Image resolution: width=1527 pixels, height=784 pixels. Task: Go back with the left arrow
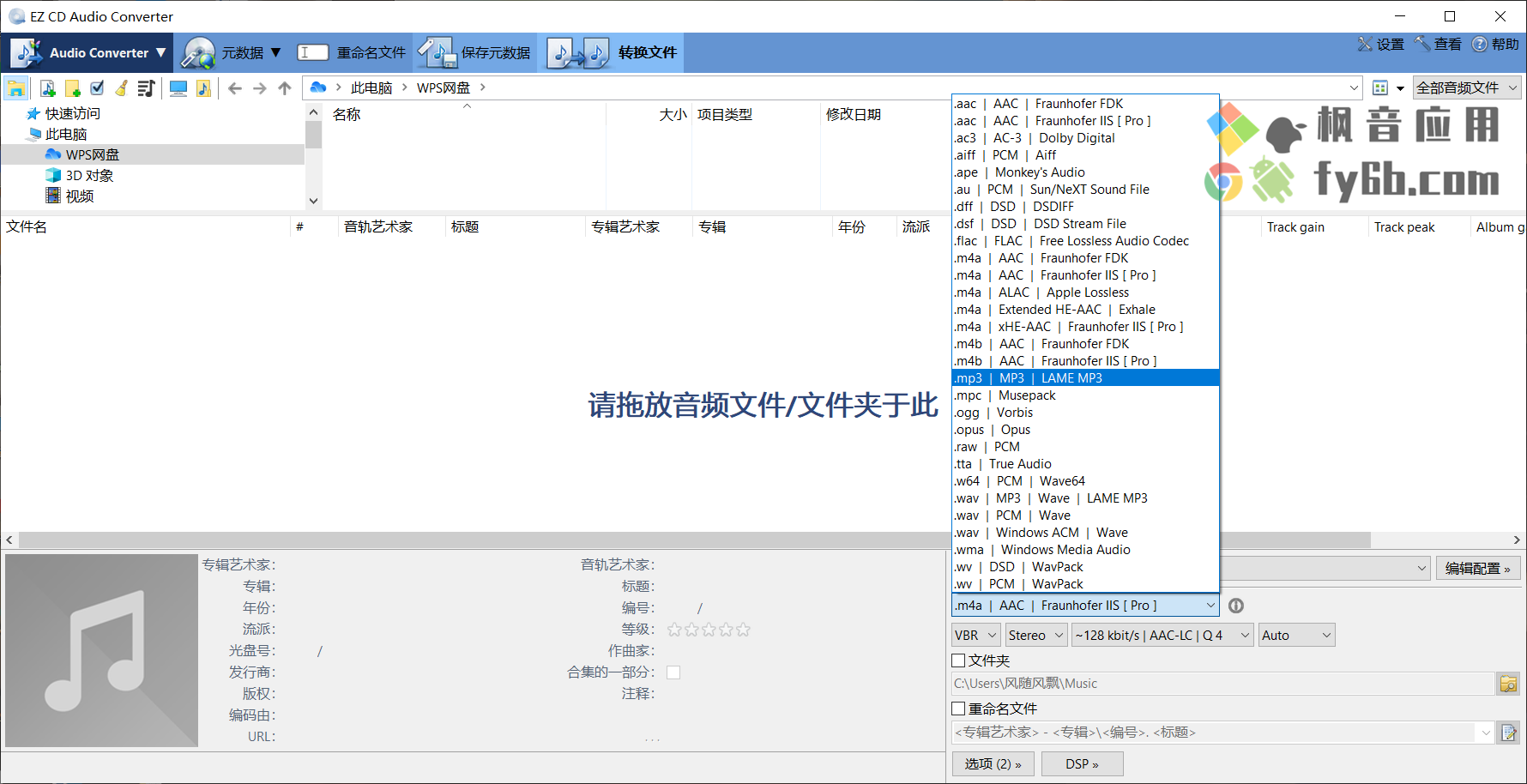pos(235,87)
